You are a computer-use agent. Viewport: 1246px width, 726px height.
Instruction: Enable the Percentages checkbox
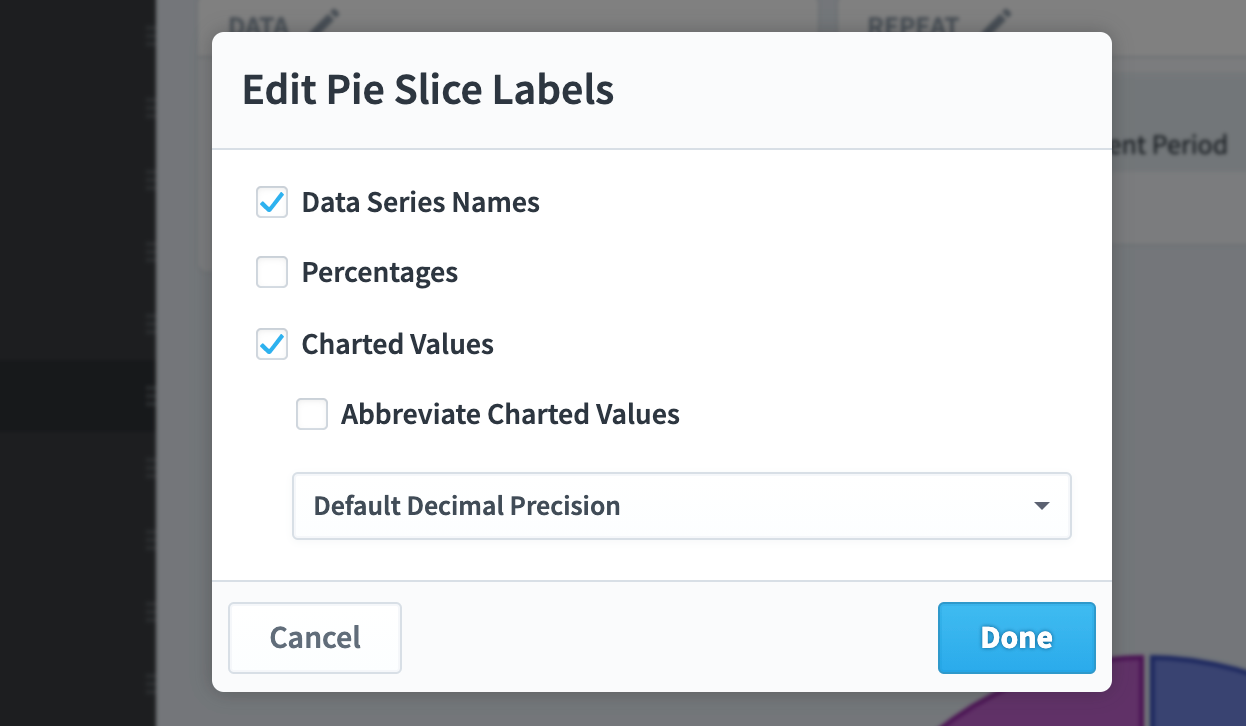(272, 272)
